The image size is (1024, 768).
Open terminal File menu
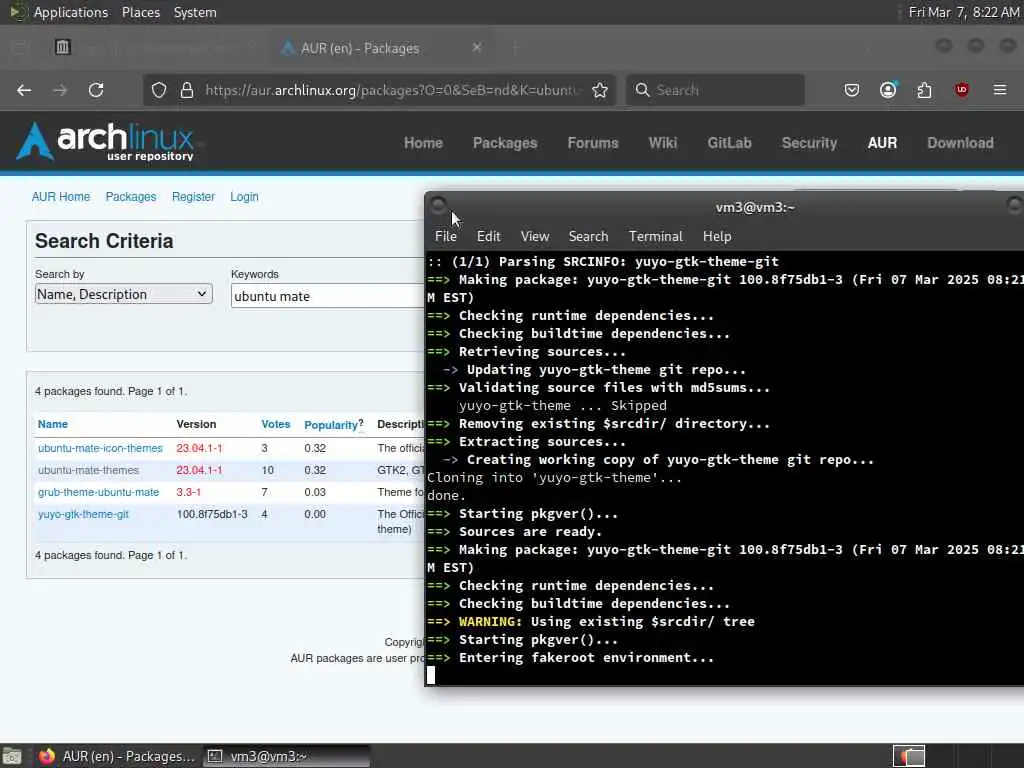(x=446, y=236)
